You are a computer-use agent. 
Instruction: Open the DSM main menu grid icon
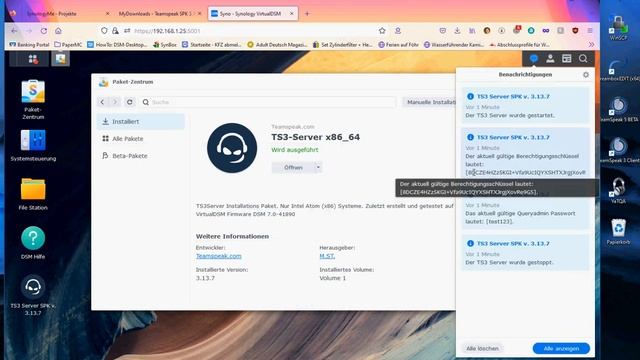[x=33, y=59]
